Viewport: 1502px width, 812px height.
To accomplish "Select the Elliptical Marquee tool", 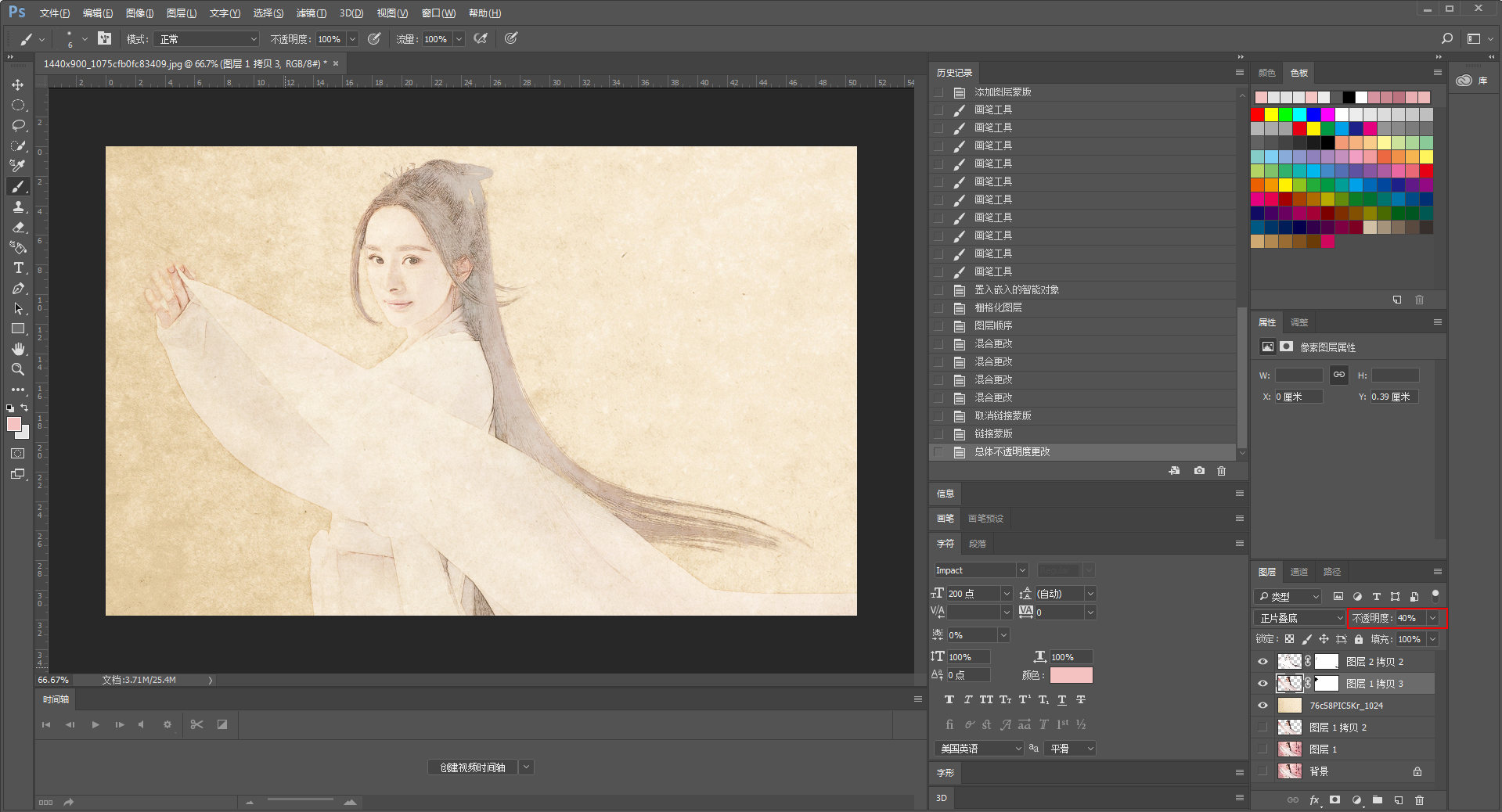I will click(18, 105).
